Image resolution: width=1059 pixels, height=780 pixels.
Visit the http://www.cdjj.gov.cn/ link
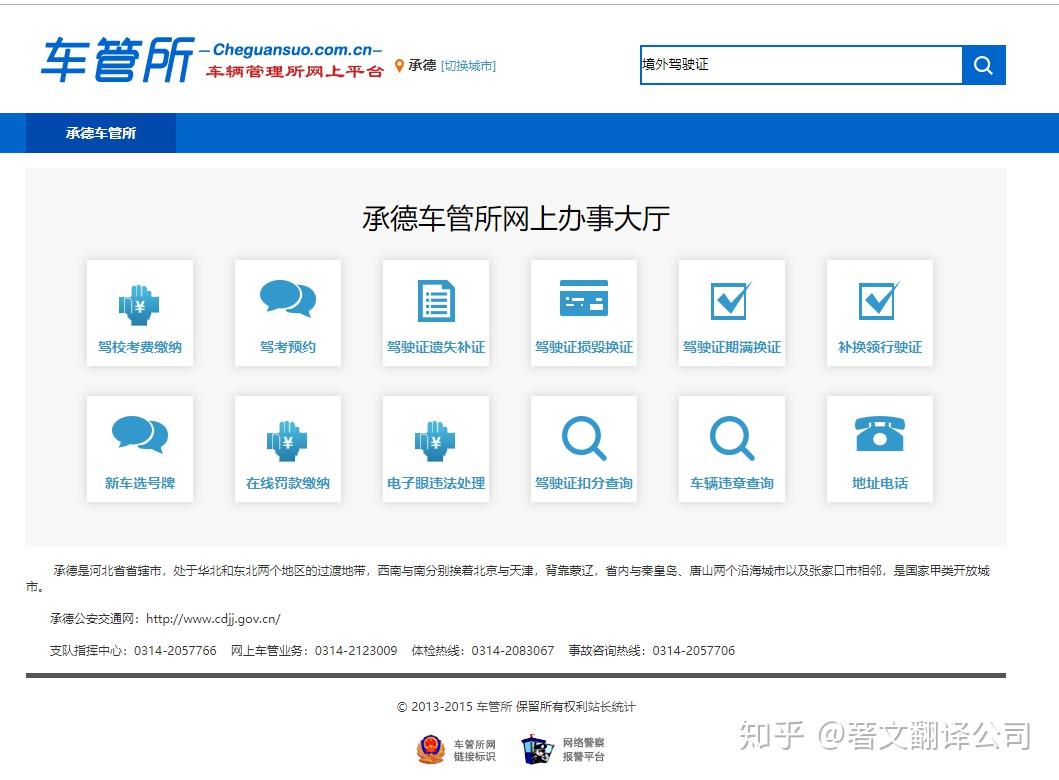tap(212, 619)
